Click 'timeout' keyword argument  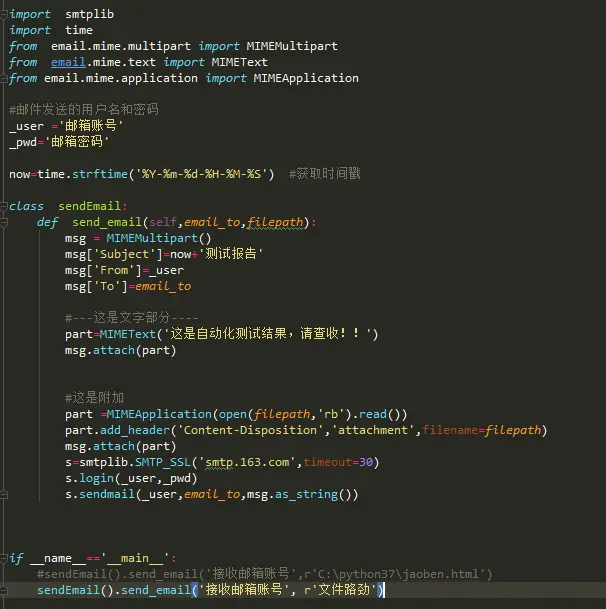coord(327,462)
